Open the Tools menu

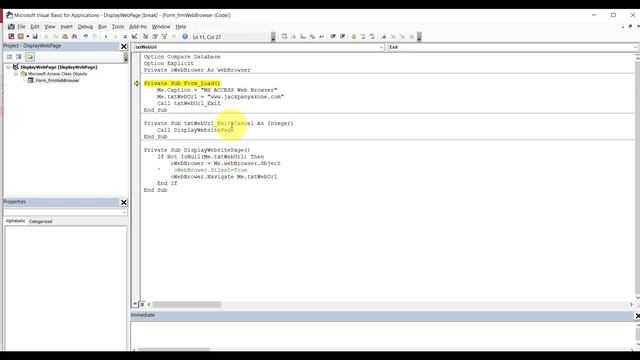pyautogui.click(x=118, y=27)
